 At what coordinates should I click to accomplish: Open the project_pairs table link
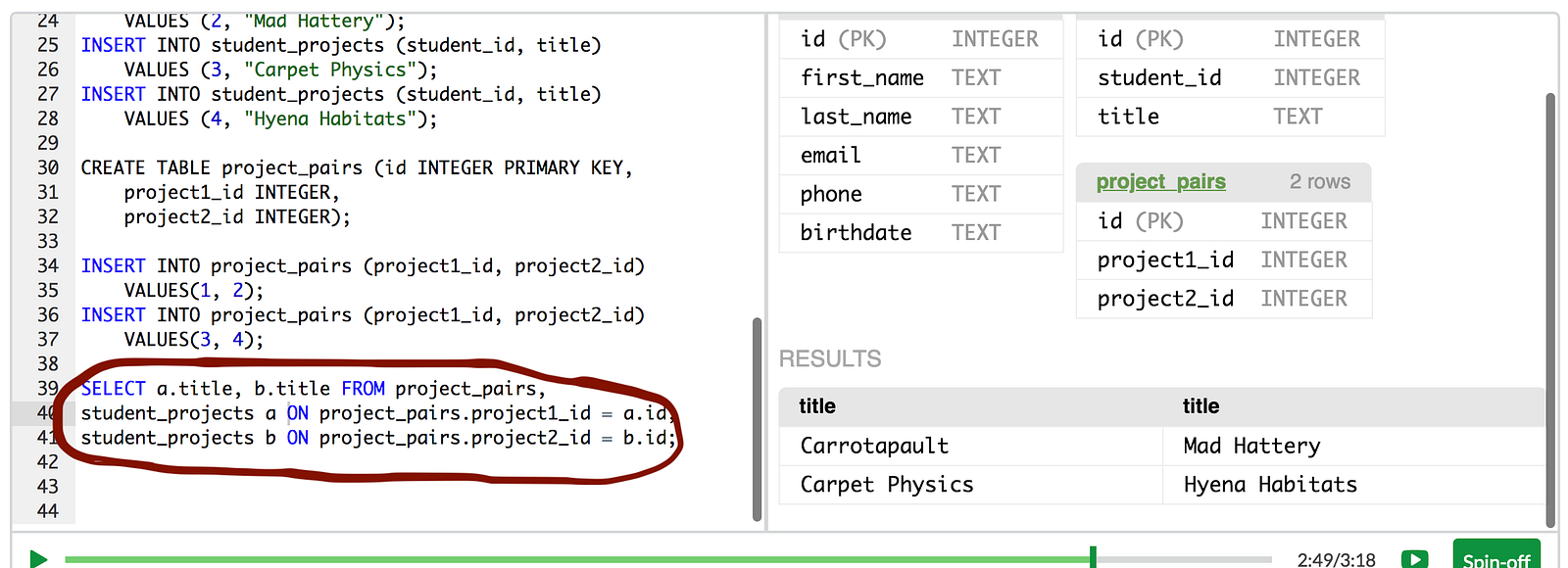coord(1160,182)
